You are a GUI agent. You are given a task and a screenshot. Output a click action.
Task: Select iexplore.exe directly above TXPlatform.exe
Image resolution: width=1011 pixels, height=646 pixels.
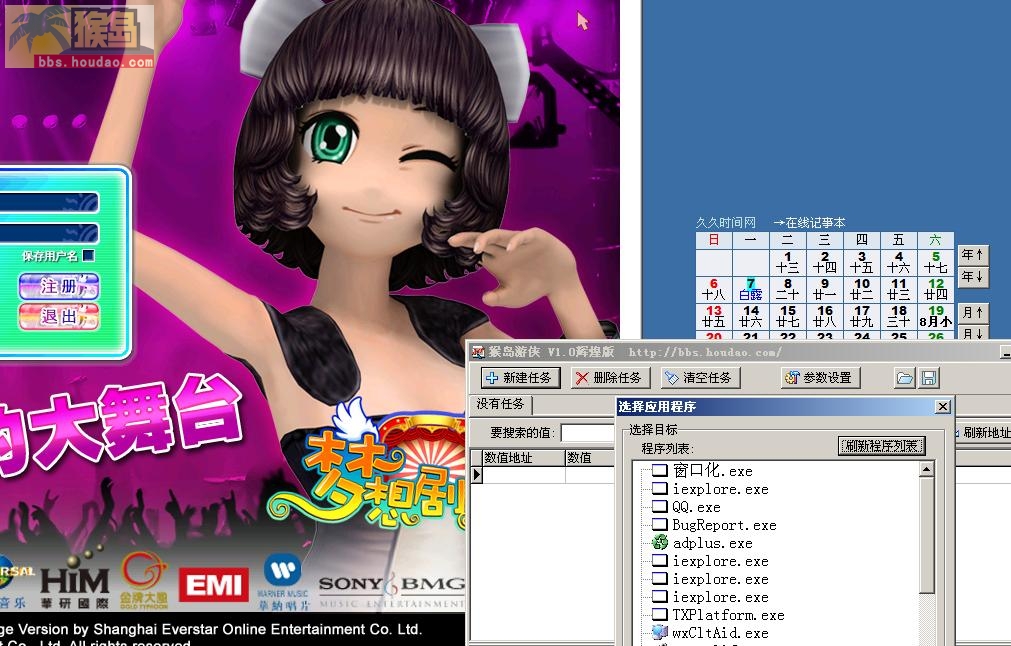(720, 597)
